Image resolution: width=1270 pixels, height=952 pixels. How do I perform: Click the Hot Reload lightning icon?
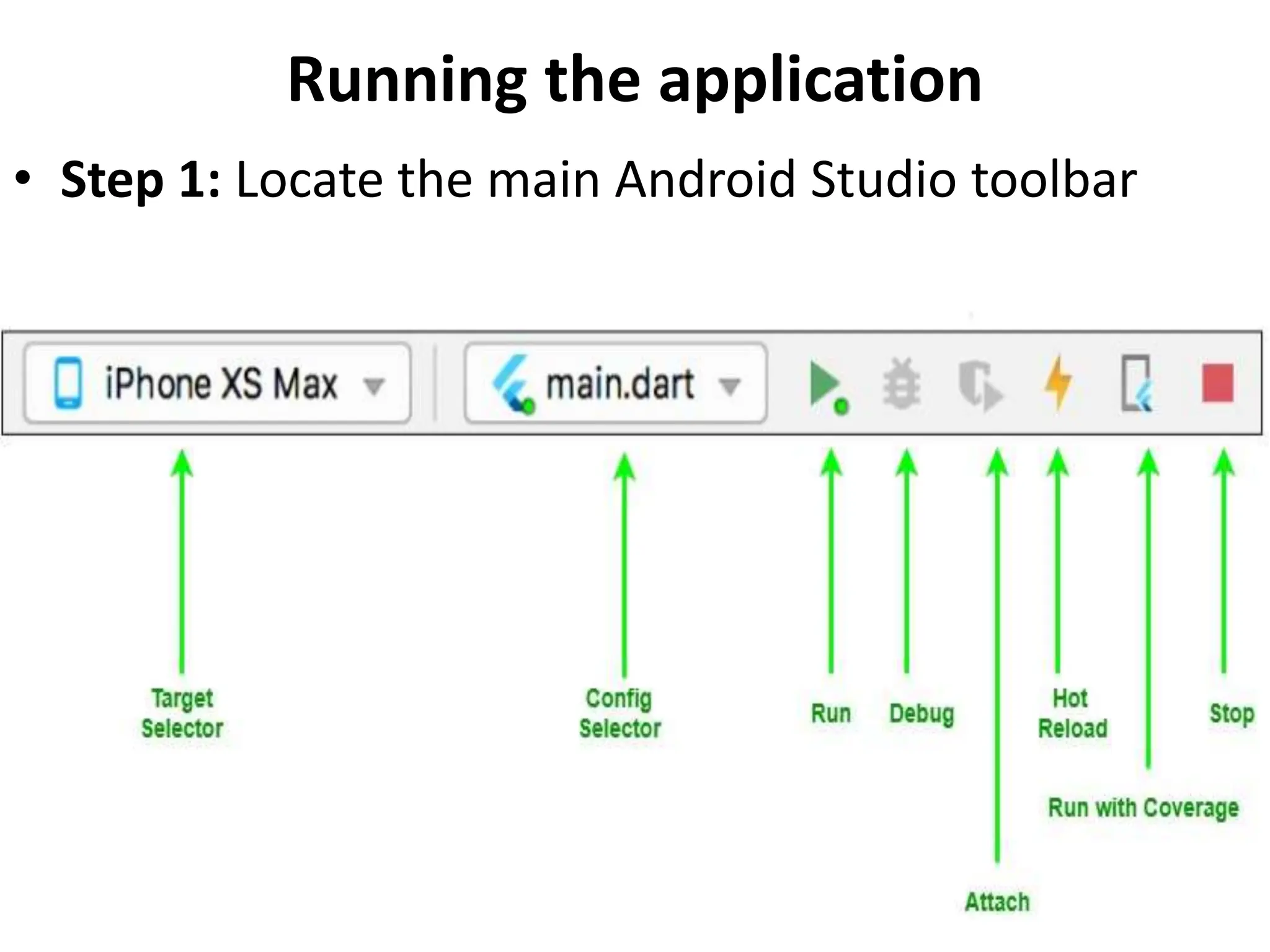click(x=1058, y=383)
